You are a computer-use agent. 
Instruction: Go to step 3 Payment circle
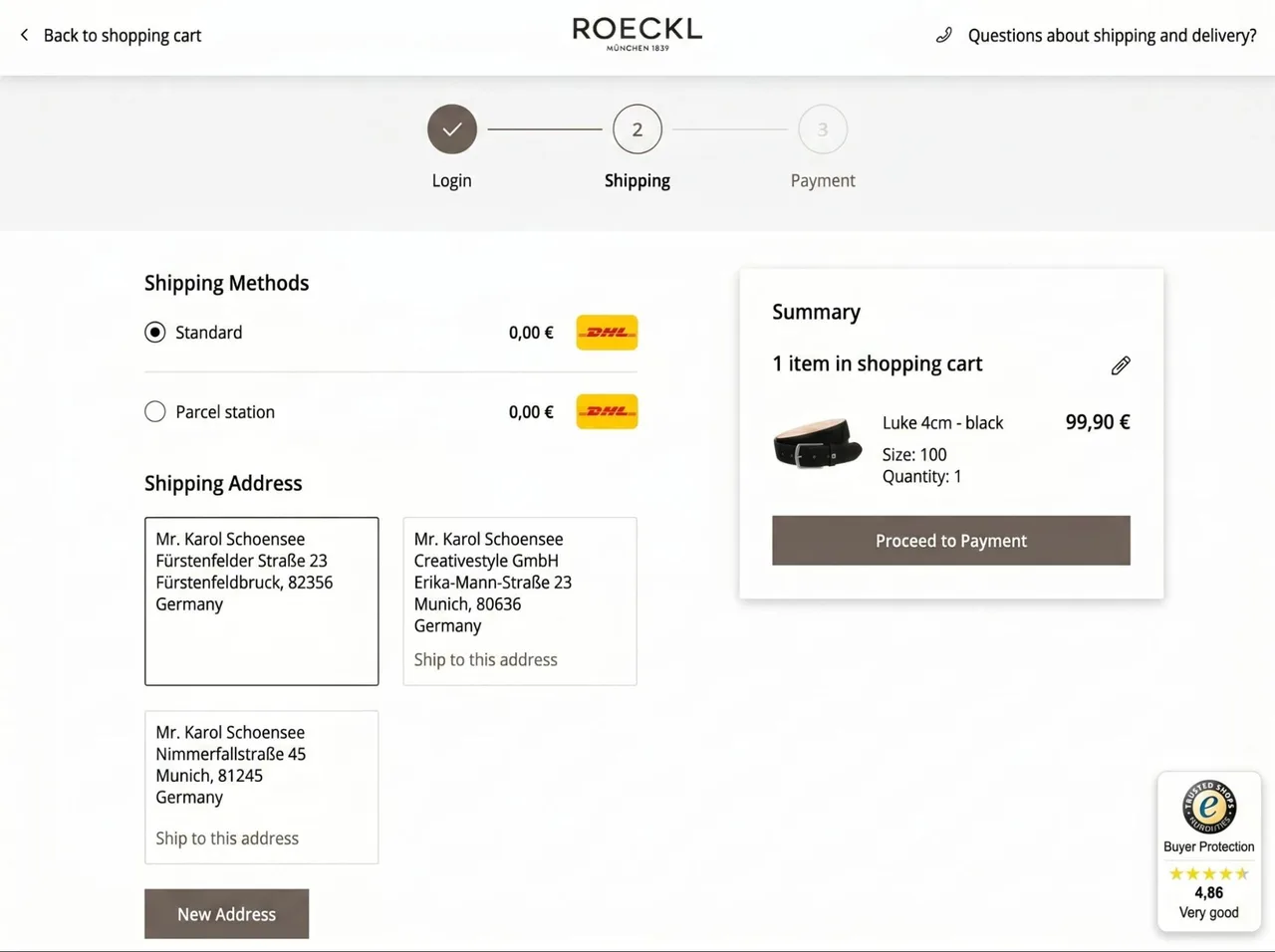823,129
